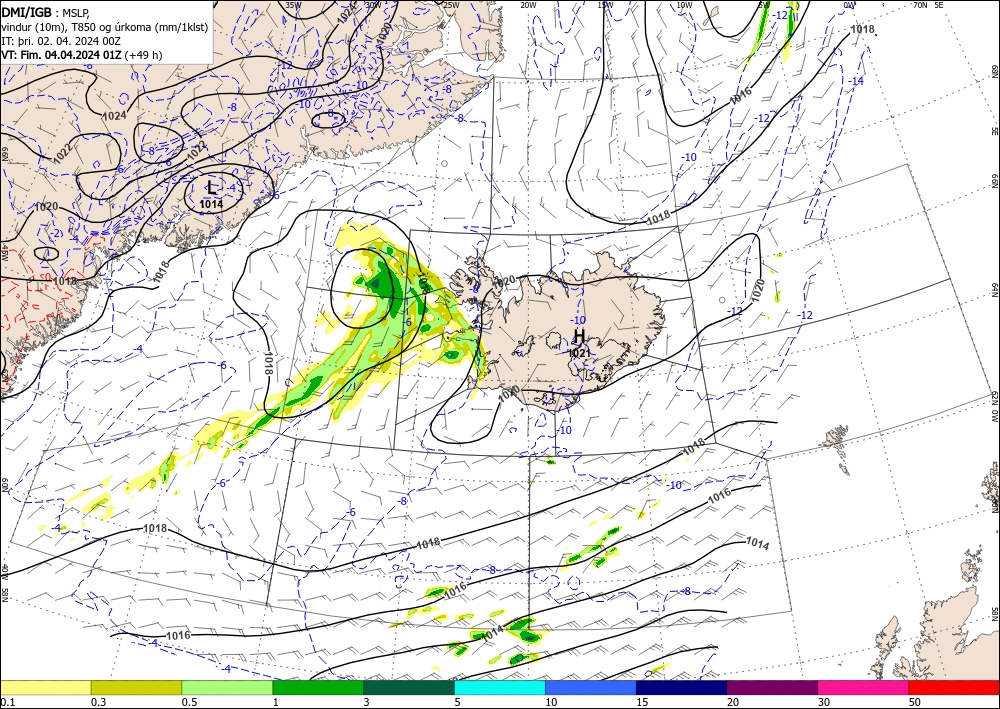Click the '10W' longitude label
This screenshot has height=709, width=1000.
pyautogui.click(x=684, y=5)
